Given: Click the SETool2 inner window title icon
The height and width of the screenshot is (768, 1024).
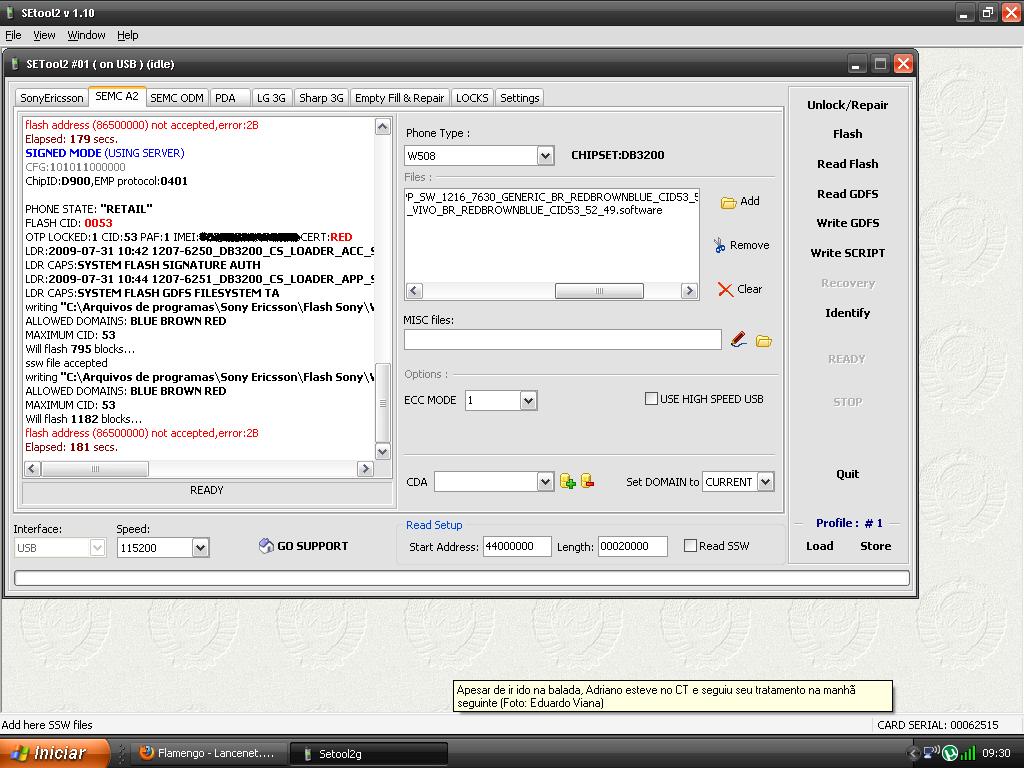Looking at the screenshot, I should click(15, 64).
